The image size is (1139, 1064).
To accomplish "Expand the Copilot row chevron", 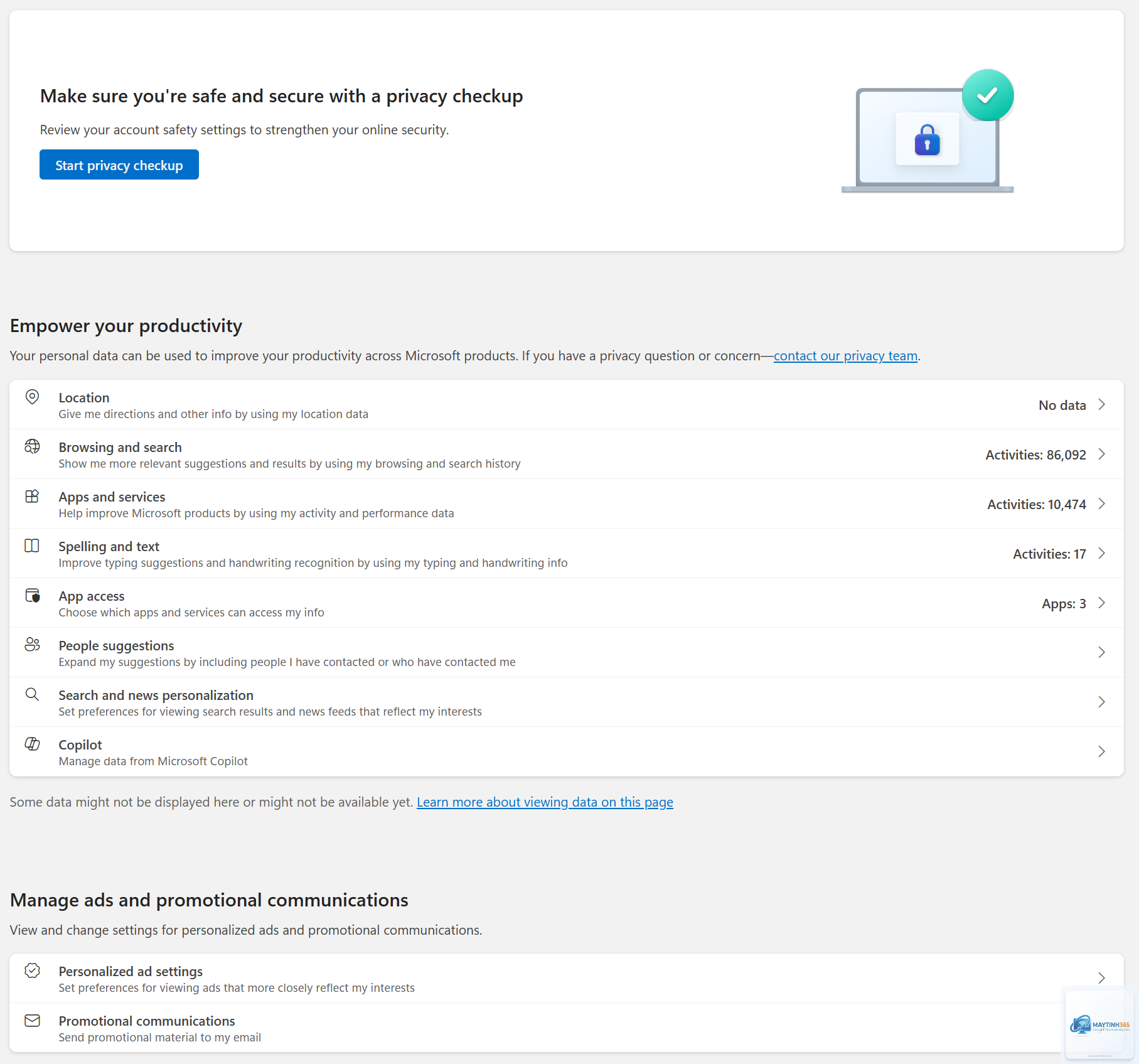I will pyautogui.click(x=1101, y=751).
